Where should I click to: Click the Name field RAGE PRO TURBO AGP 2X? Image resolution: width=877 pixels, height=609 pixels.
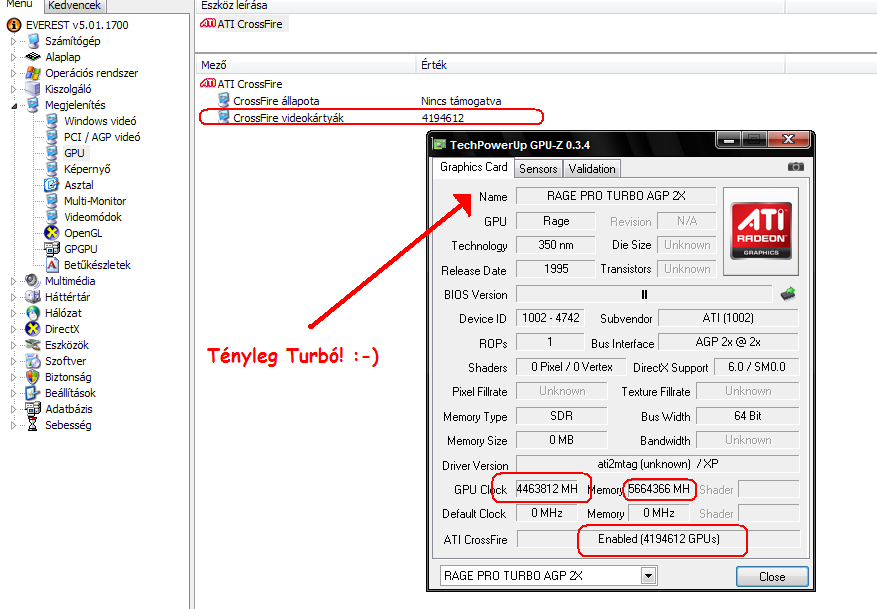[616, 196]
